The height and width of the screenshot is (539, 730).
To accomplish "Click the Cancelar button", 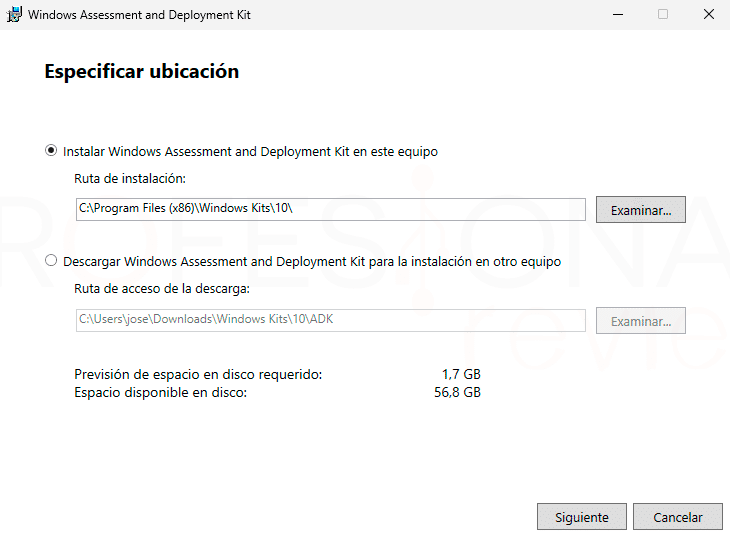I will click(x=677, y=517).
